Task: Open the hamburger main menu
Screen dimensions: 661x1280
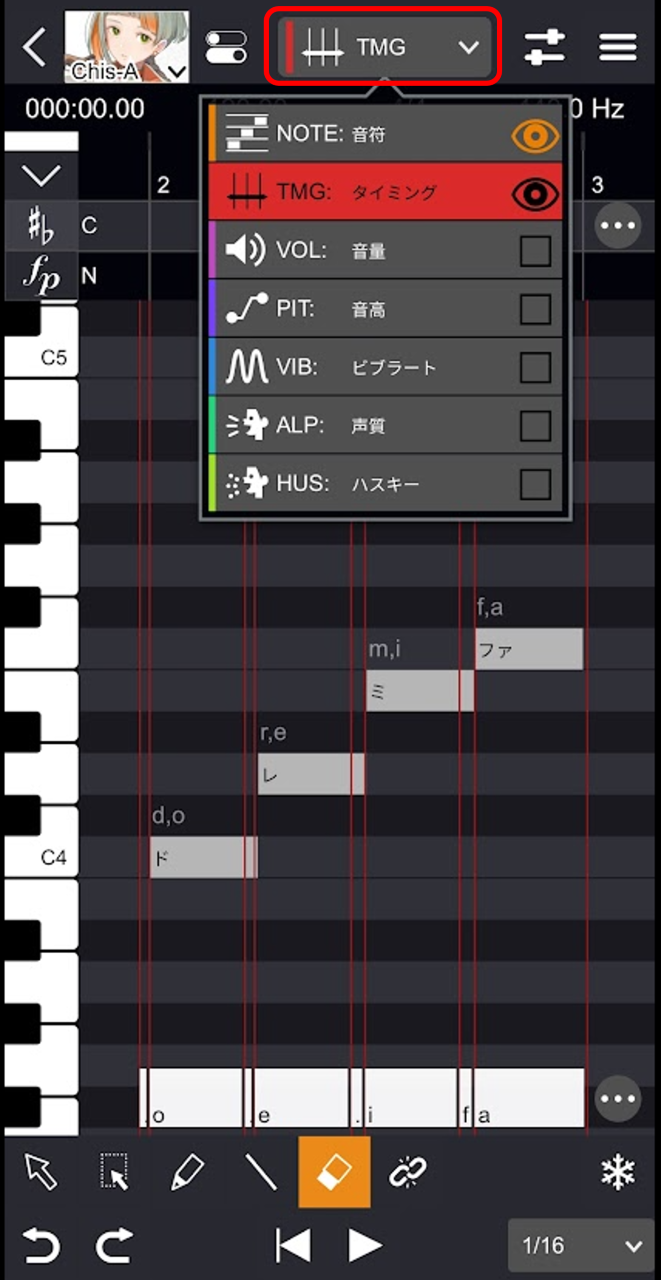Action: 618,47
